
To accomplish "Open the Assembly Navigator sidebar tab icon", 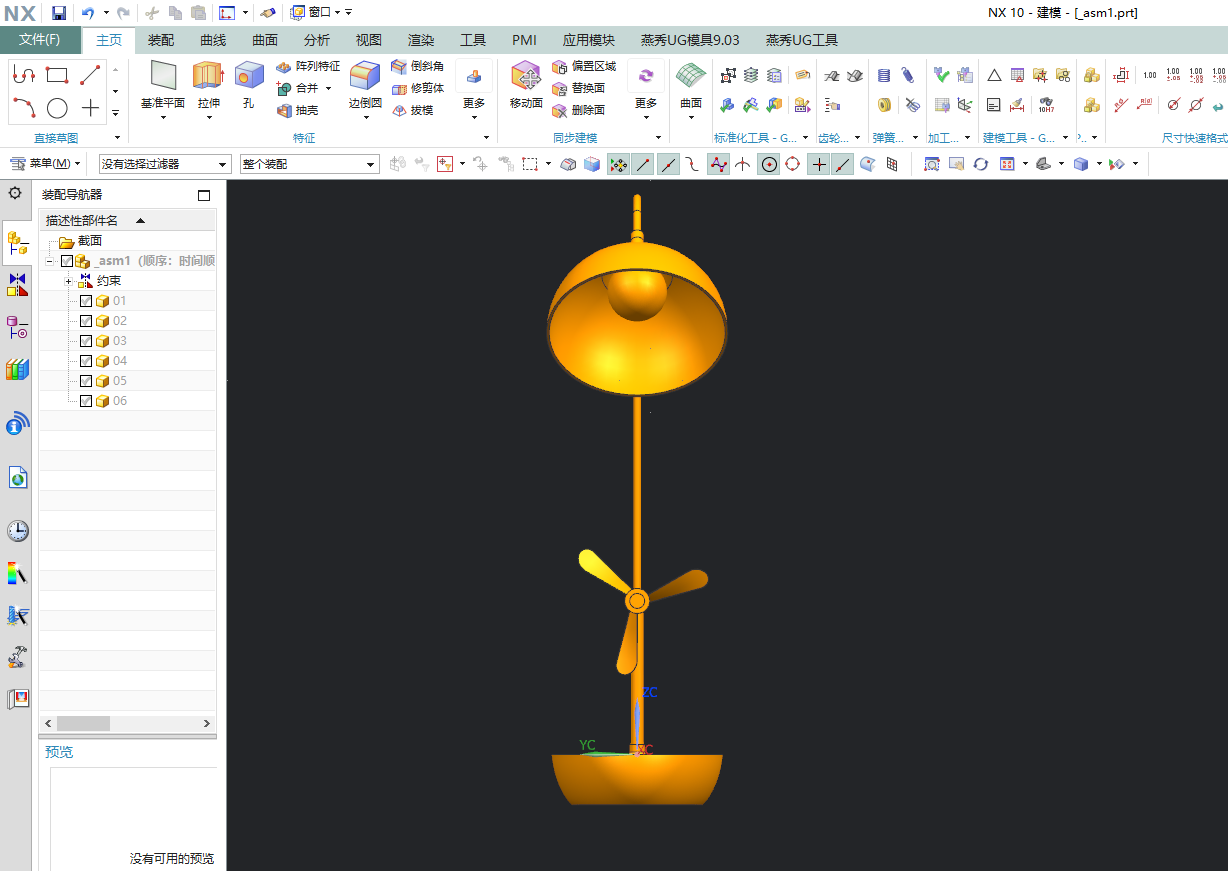I will pos(17,243).
